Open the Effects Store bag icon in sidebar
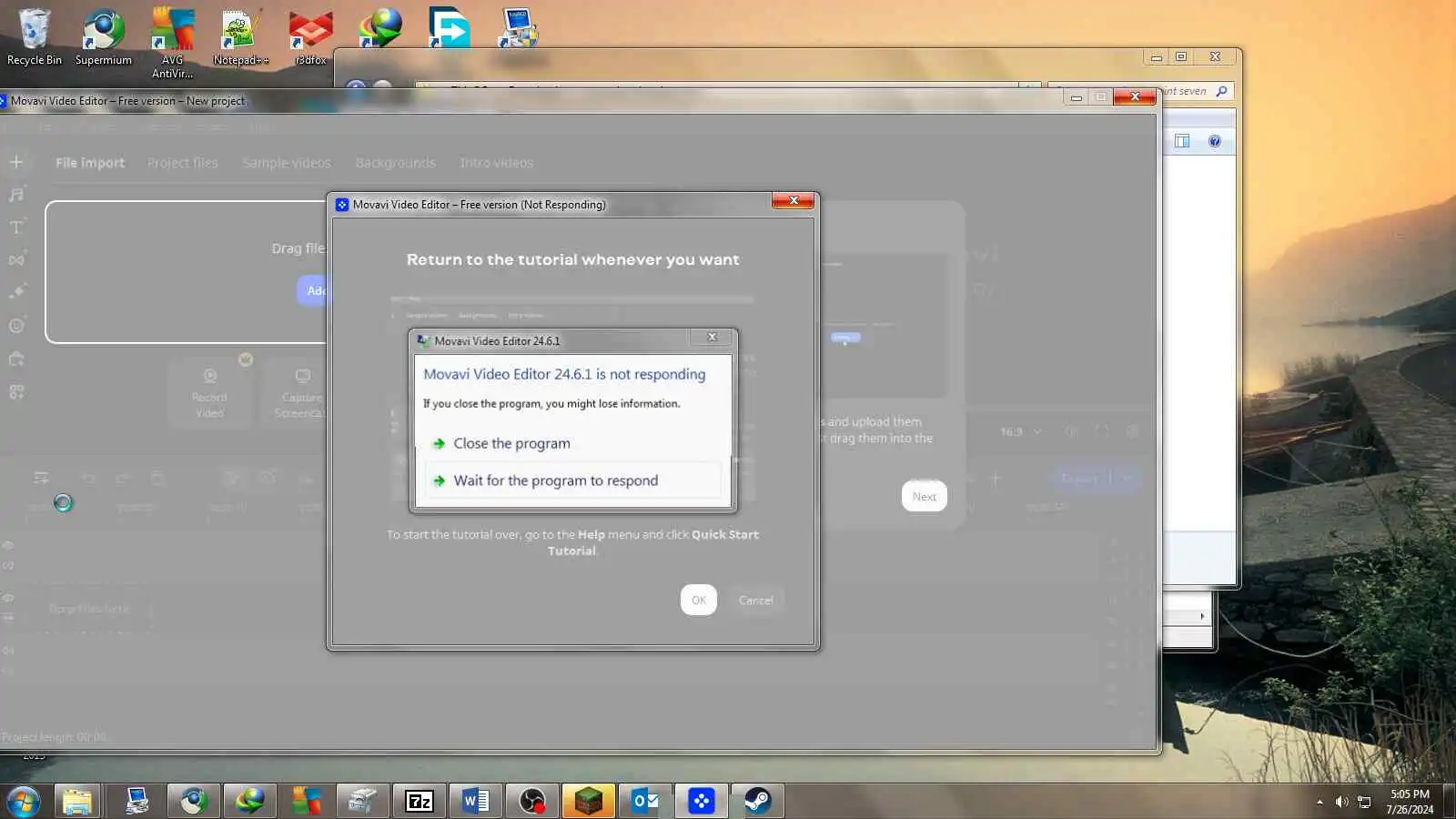 click(16, 359)
